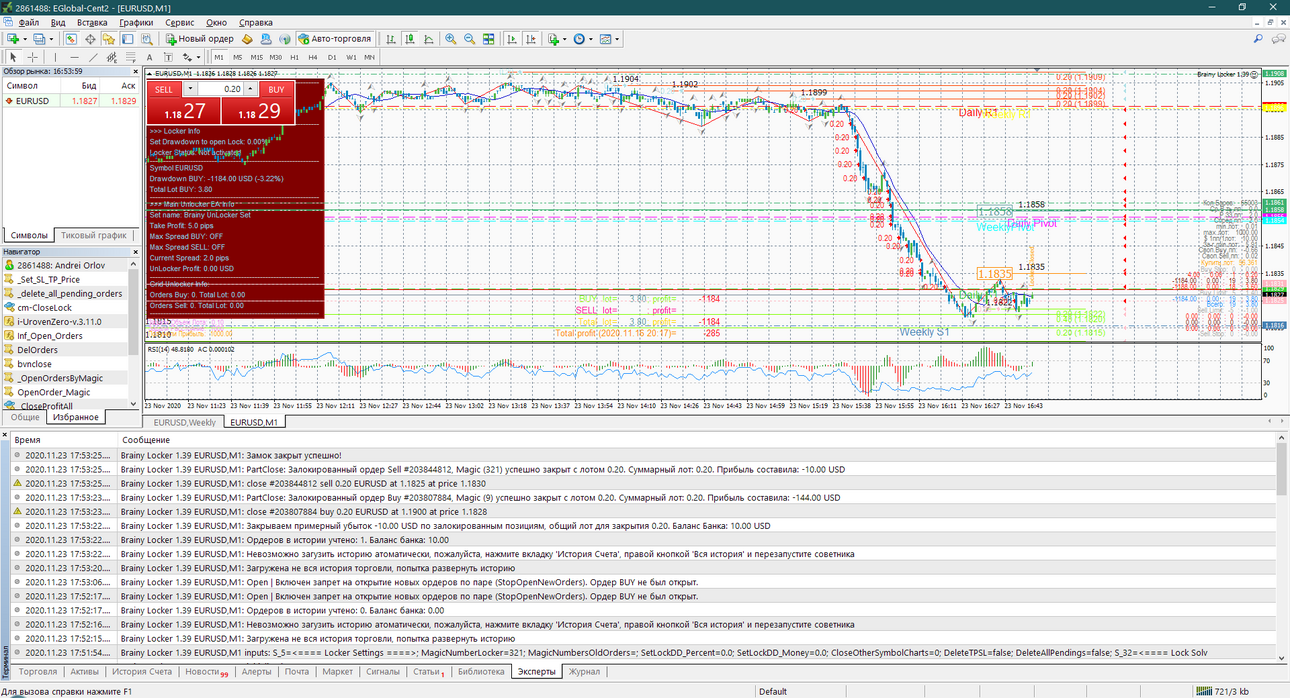Select _delete_all_pending_orders script in Navigator
The image size is (1290, 698).
tap(70, 294)
